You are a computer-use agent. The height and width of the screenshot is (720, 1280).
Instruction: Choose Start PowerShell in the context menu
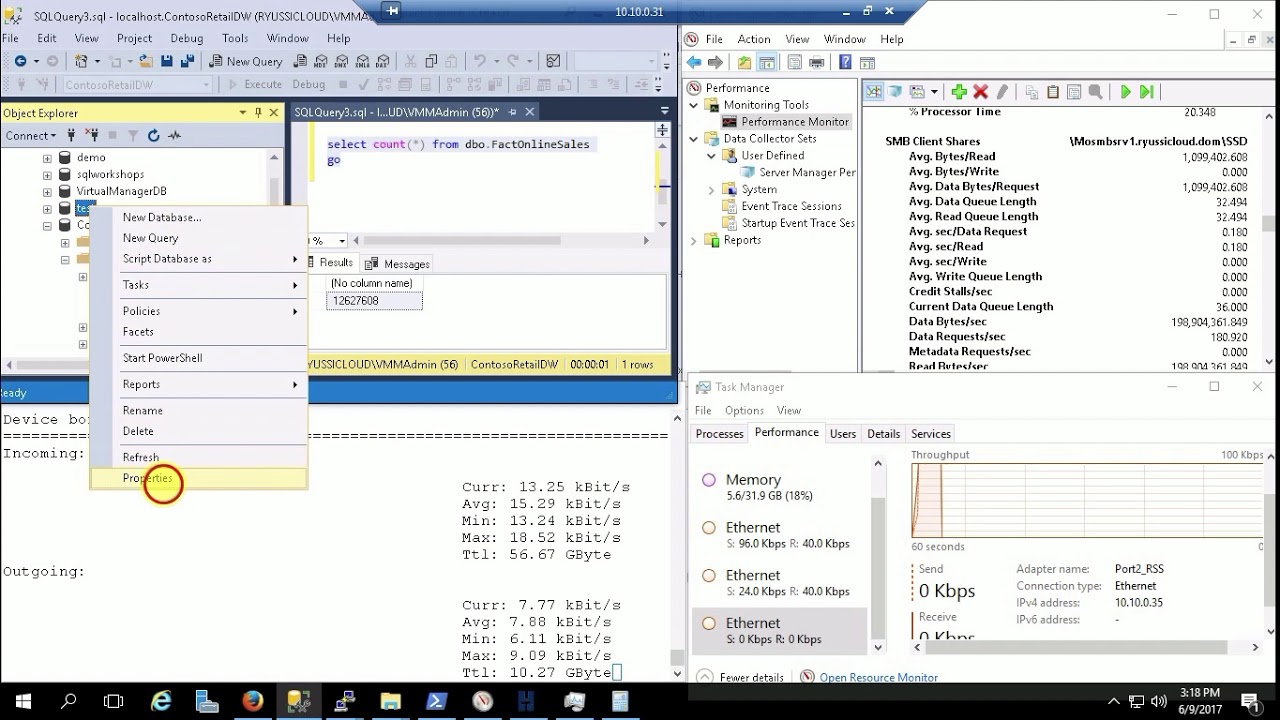[199, 358]
